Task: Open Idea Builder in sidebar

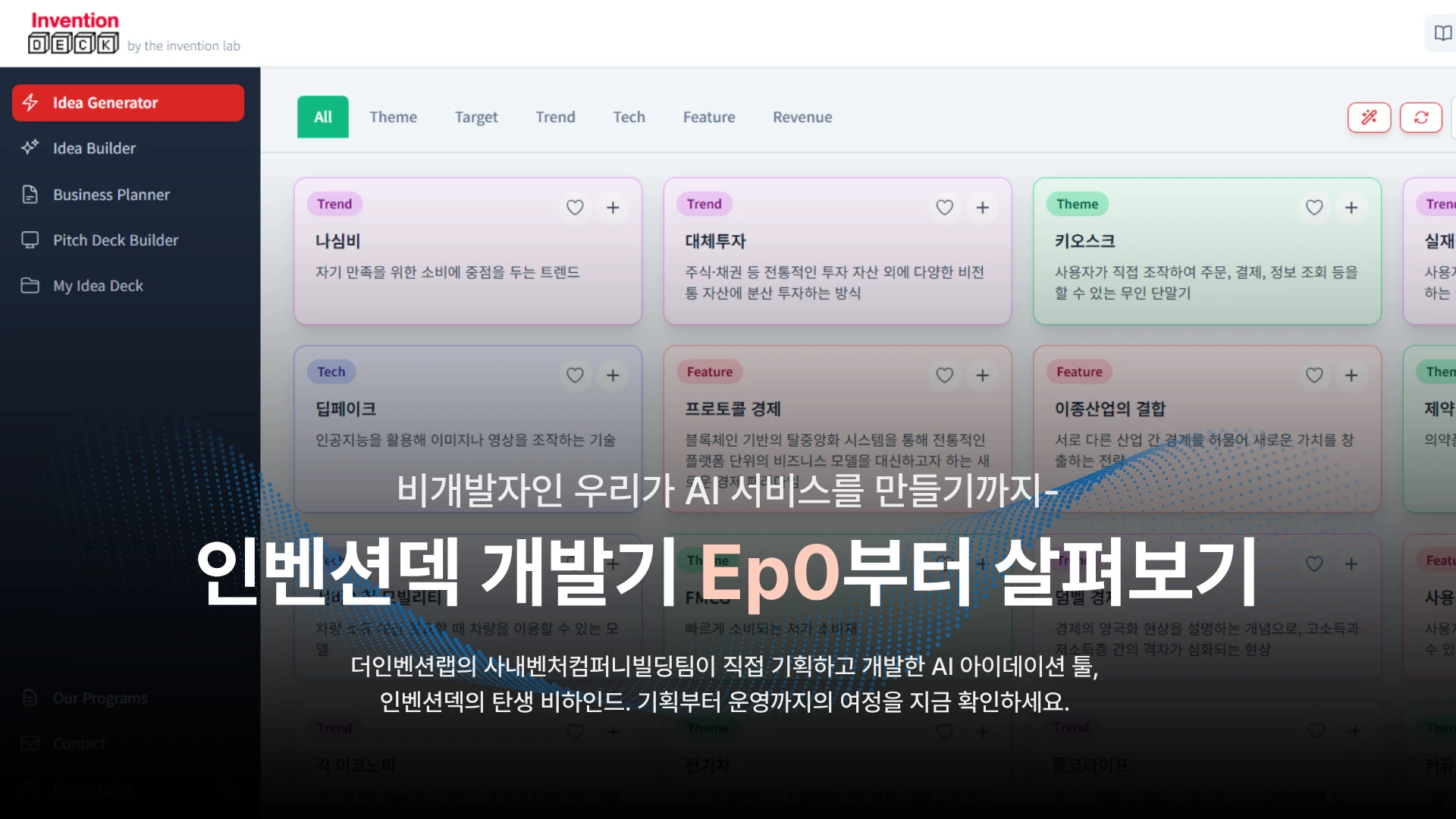Action: click(94, 149)
